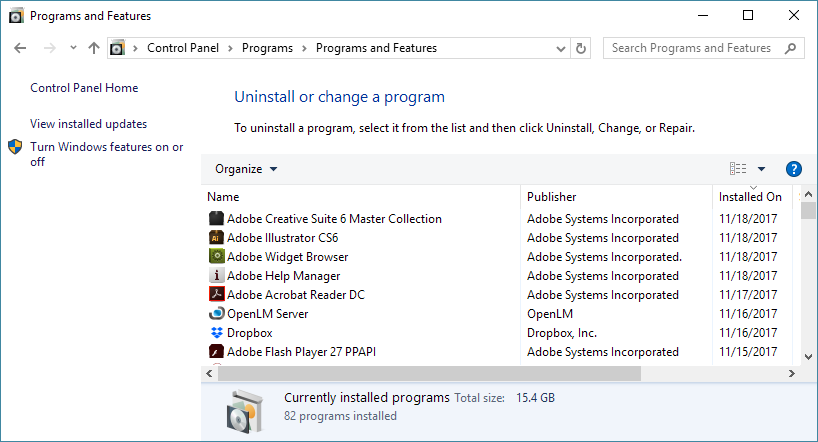Click the Search Programs and Features field

pyautogui.click(x=692, y=48)
